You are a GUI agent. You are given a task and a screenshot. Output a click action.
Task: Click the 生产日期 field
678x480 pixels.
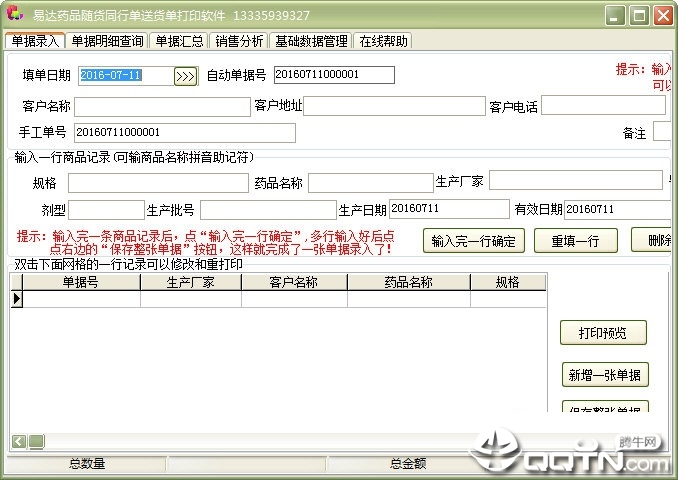click(449, 209)
